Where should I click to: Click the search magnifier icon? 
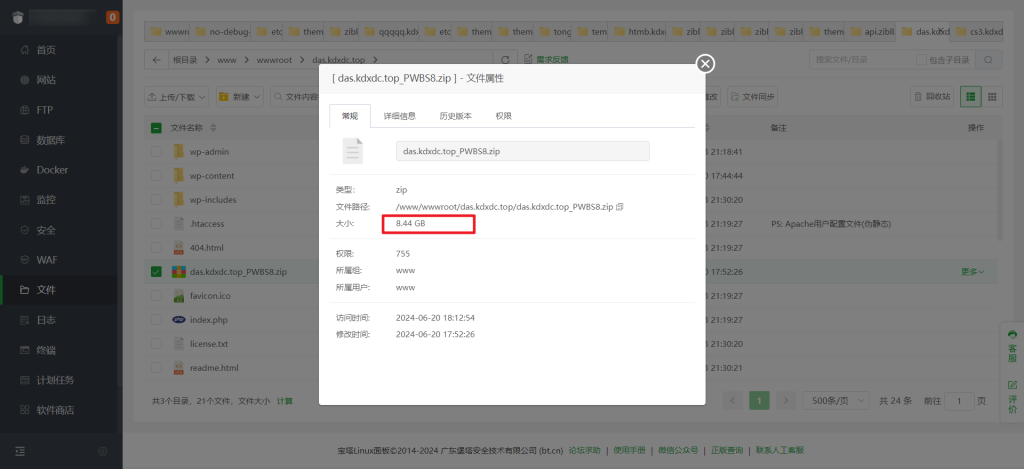pyautogui.click(x=988, y=60)
